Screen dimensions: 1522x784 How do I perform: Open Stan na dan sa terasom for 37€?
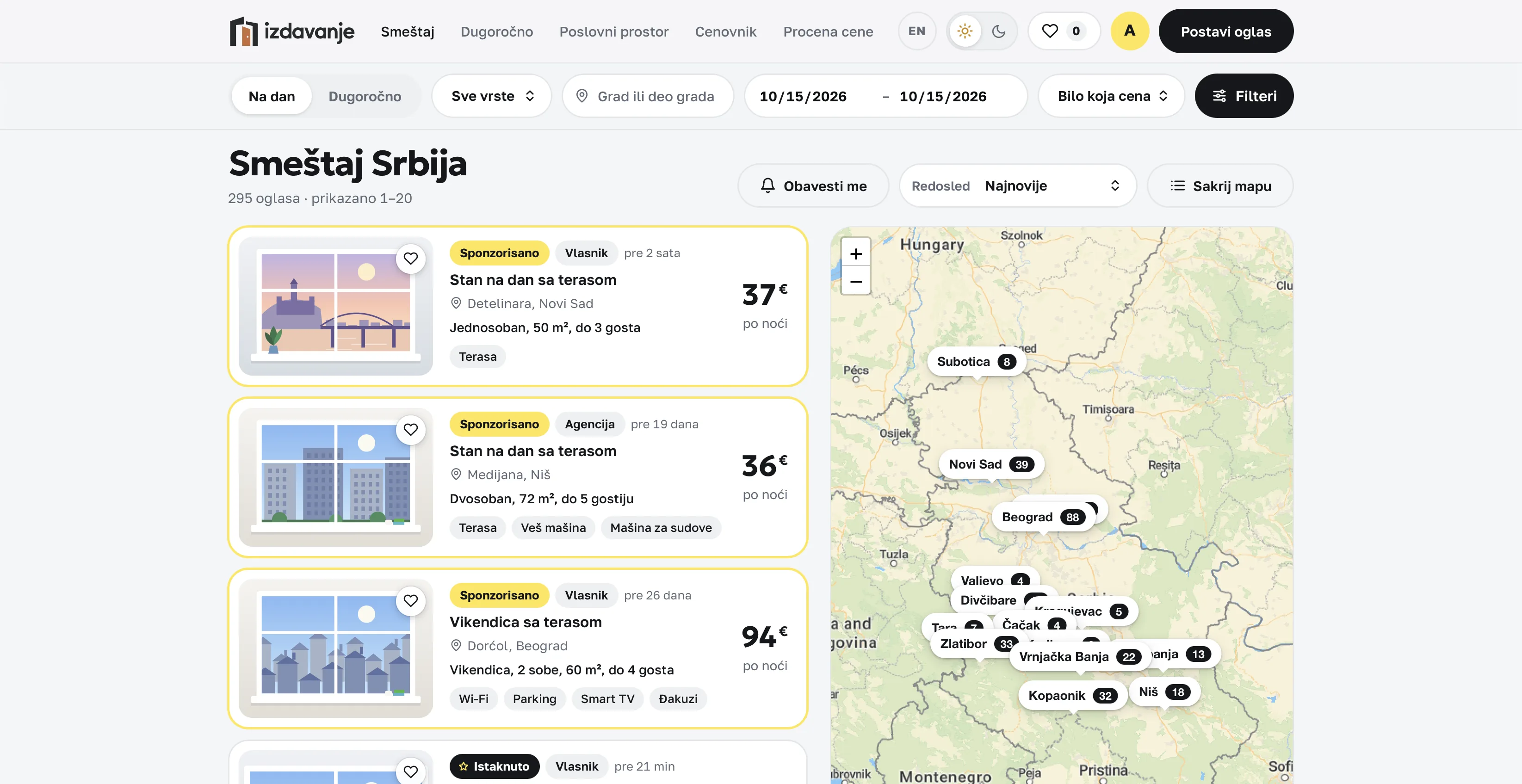click(x=532, y=280)
